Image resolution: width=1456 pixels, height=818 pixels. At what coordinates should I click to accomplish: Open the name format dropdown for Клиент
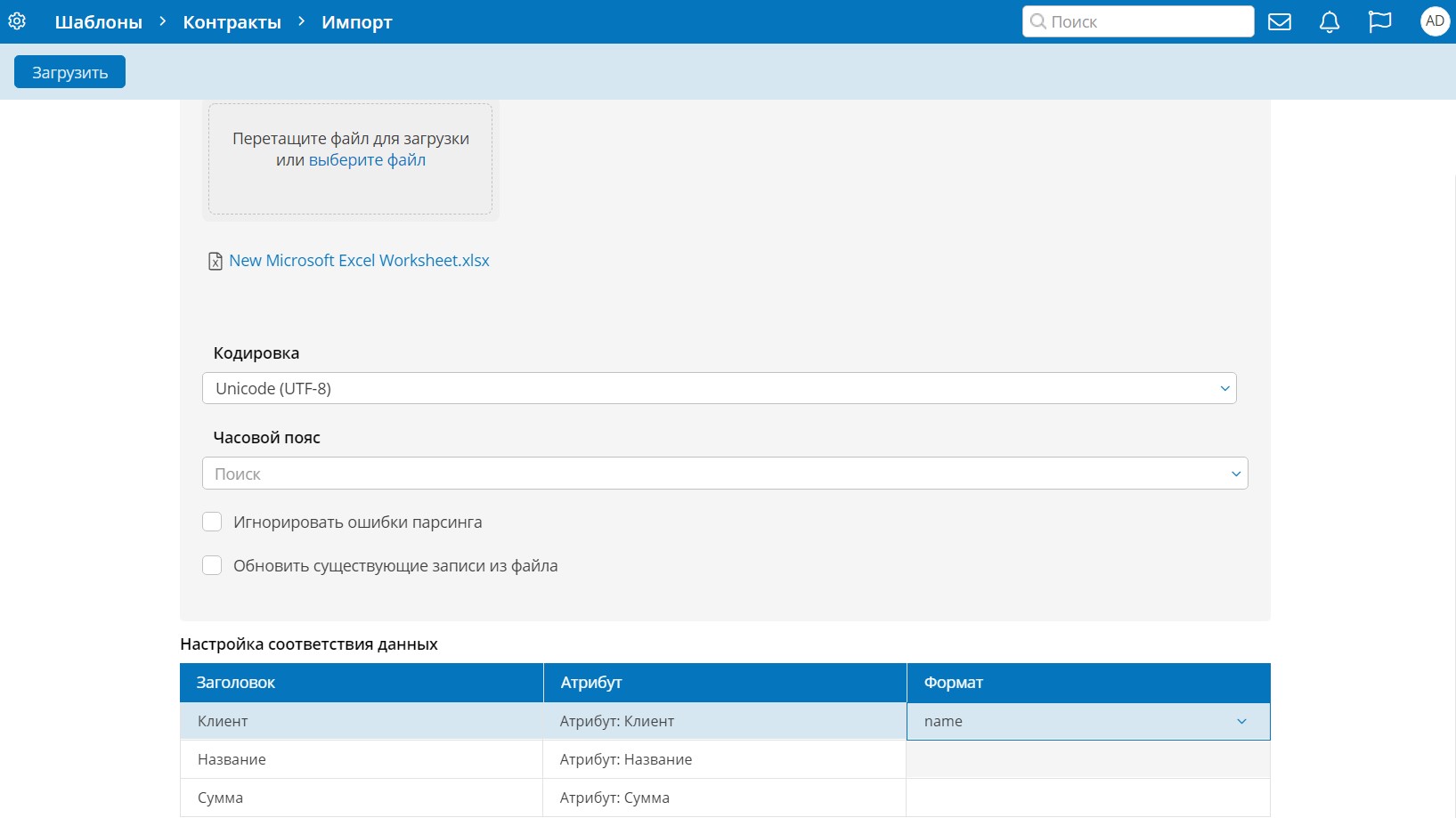coord(1088,722)
